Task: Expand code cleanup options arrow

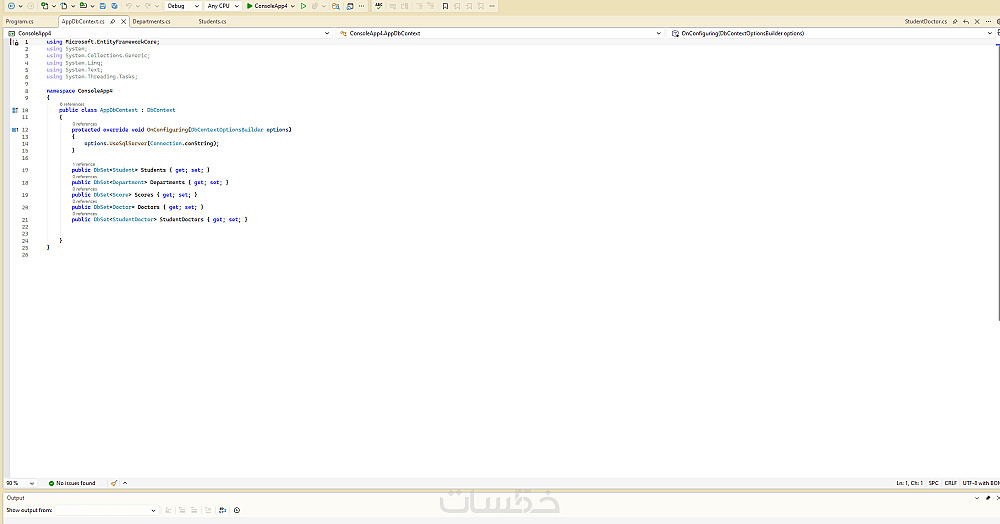Action: tap(125, 483)
